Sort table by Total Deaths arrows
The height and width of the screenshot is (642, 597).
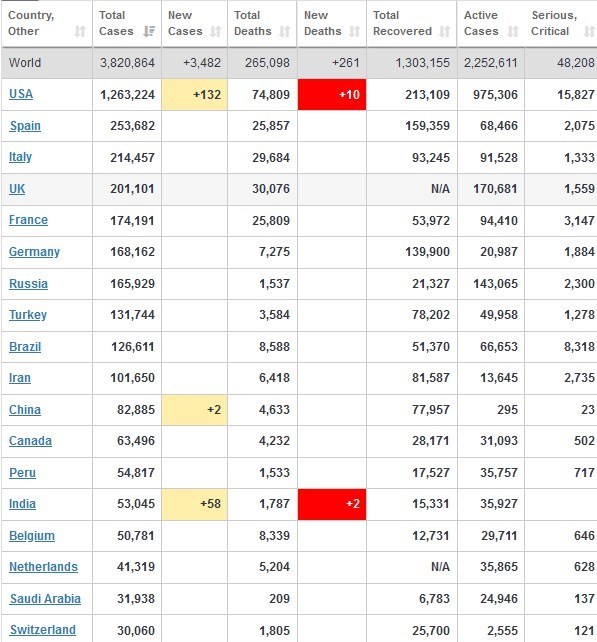(285, 32)
